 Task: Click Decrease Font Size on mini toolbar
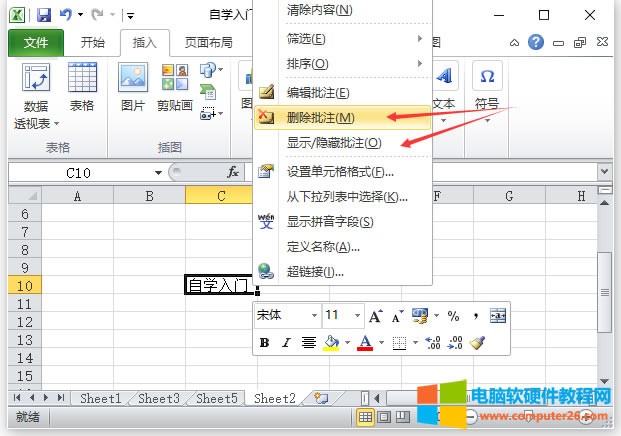coord(397,316)
